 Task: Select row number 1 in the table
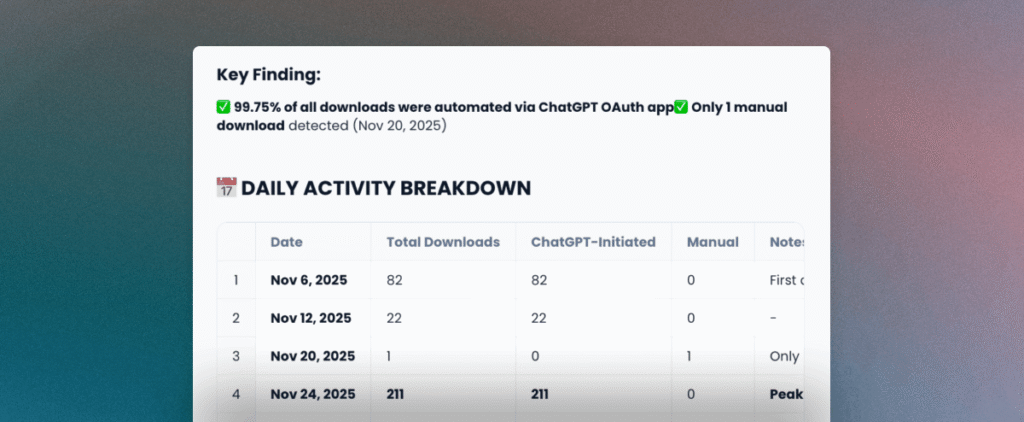click(x=236, y=280)
